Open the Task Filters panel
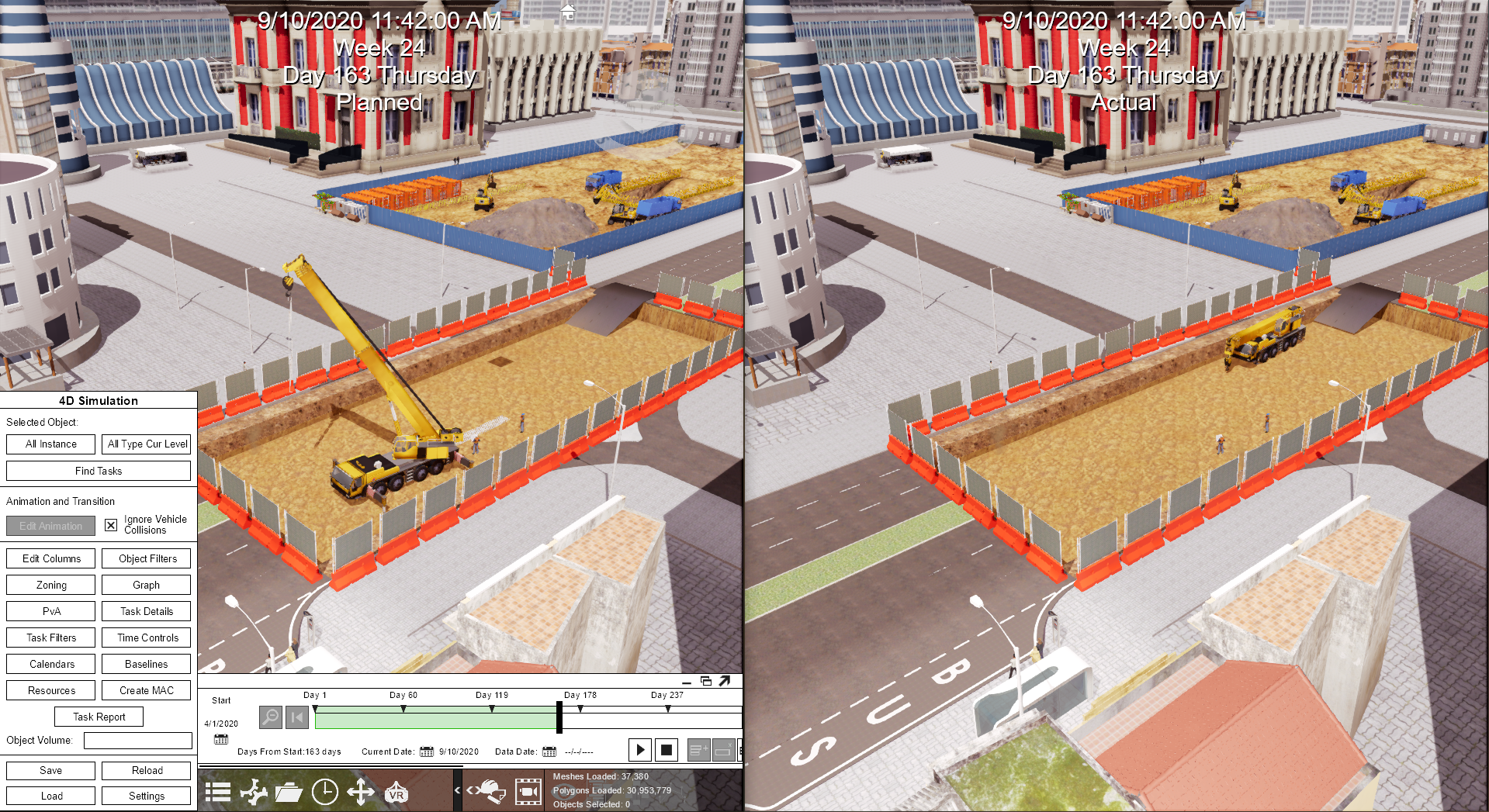The image size is (1489, 812). 51,638
